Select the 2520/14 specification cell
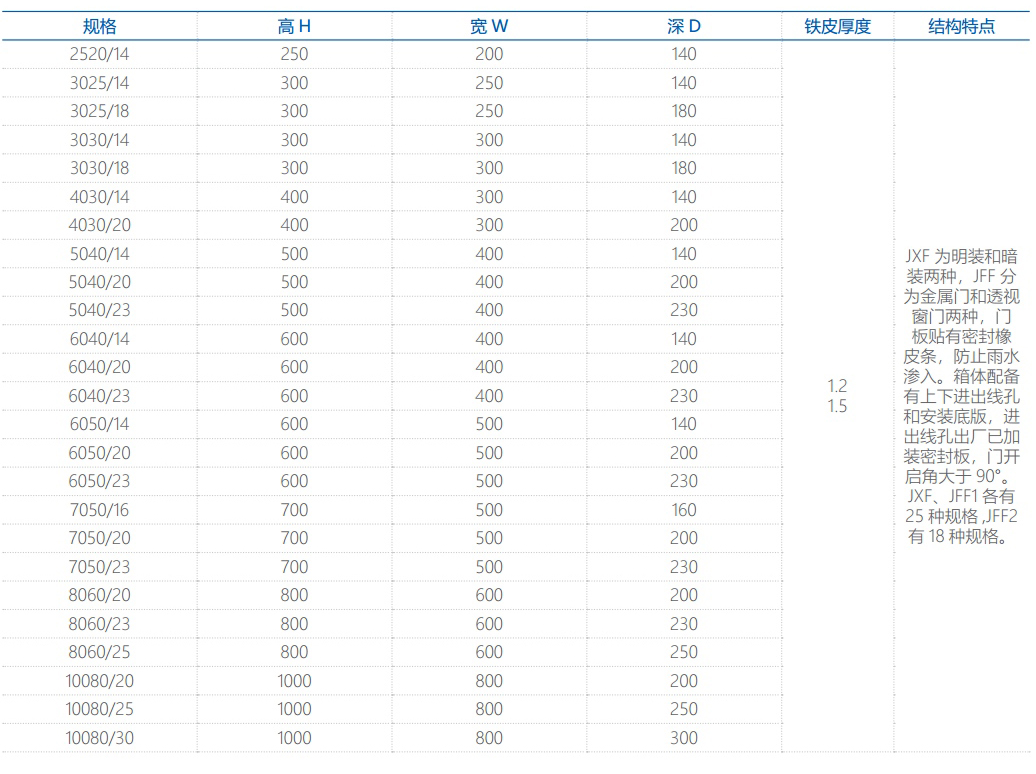The image size is (1036, 774). [x=99, y=54]
